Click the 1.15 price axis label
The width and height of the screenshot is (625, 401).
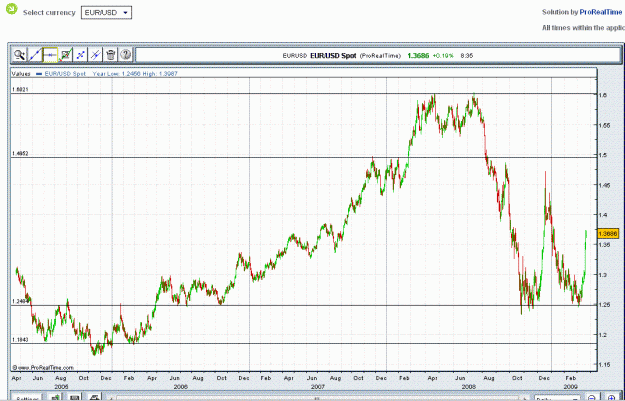(604, 365)
